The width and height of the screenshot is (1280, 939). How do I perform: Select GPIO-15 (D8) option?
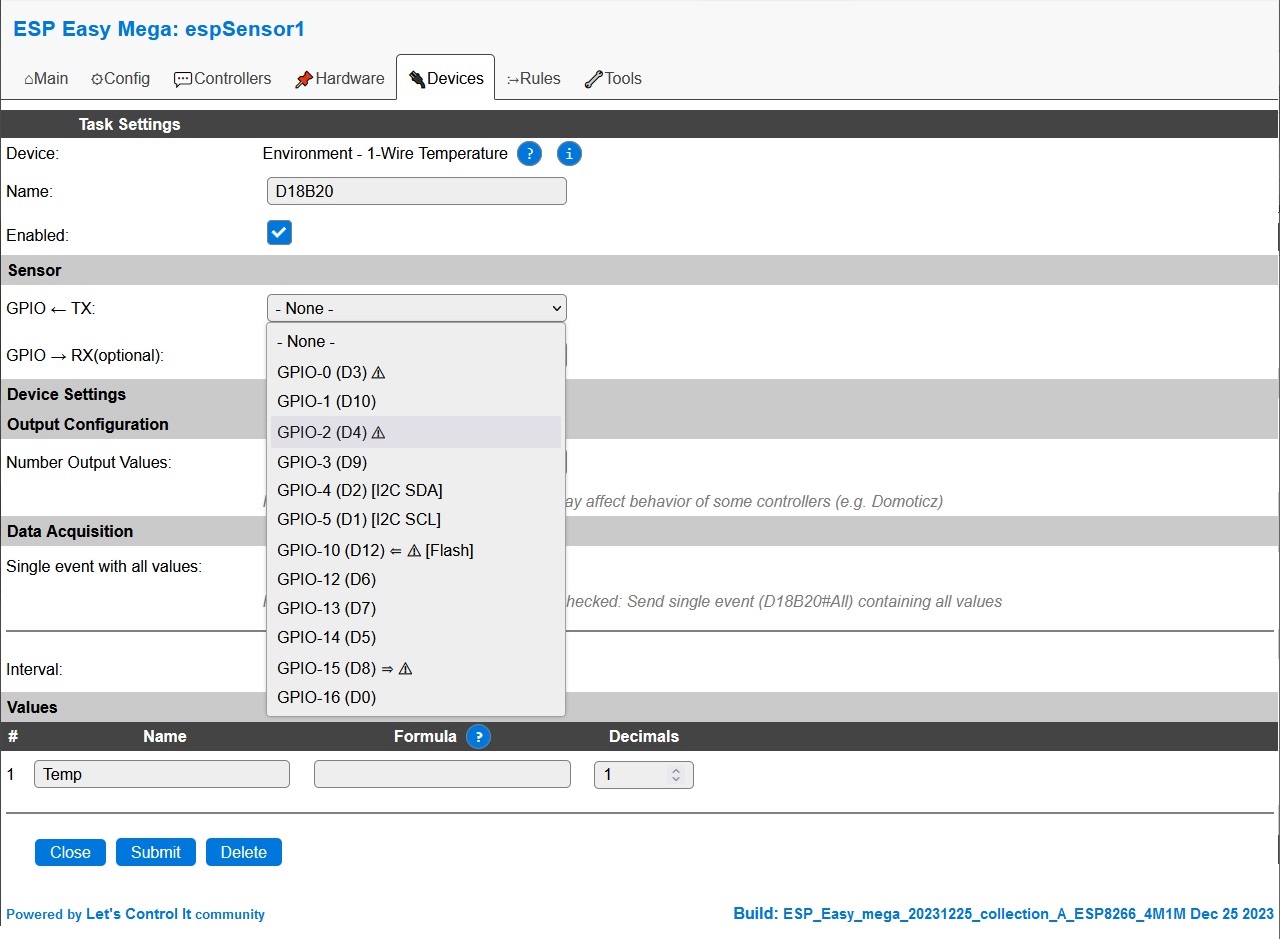pos(416,668)
